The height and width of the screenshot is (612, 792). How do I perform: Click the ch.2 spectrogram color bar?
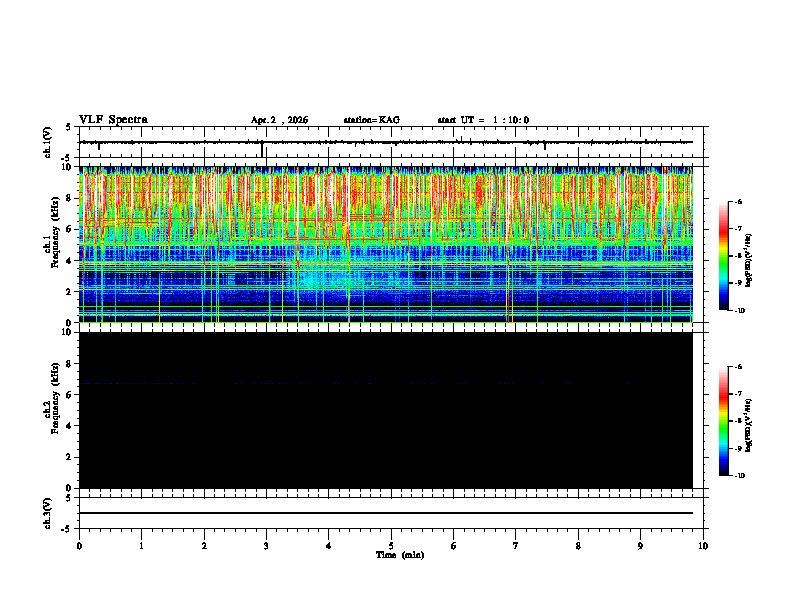(x=723, y=421)
